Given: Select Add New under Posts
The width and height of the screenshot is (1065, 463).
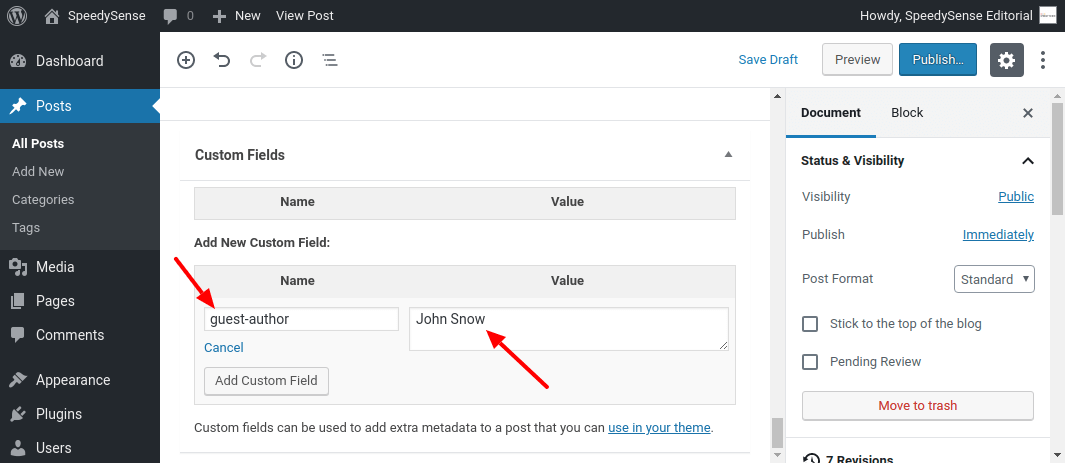Looking at the screenshot, I should (38, 172).
